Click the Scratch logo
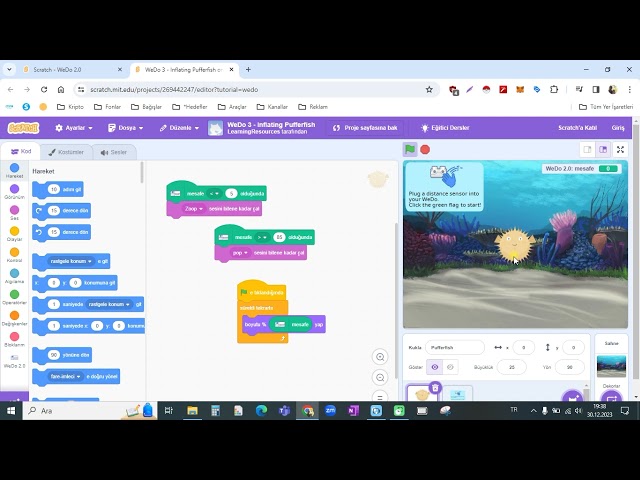This screenshot has height=480, width=640. (x=23, y=128)
